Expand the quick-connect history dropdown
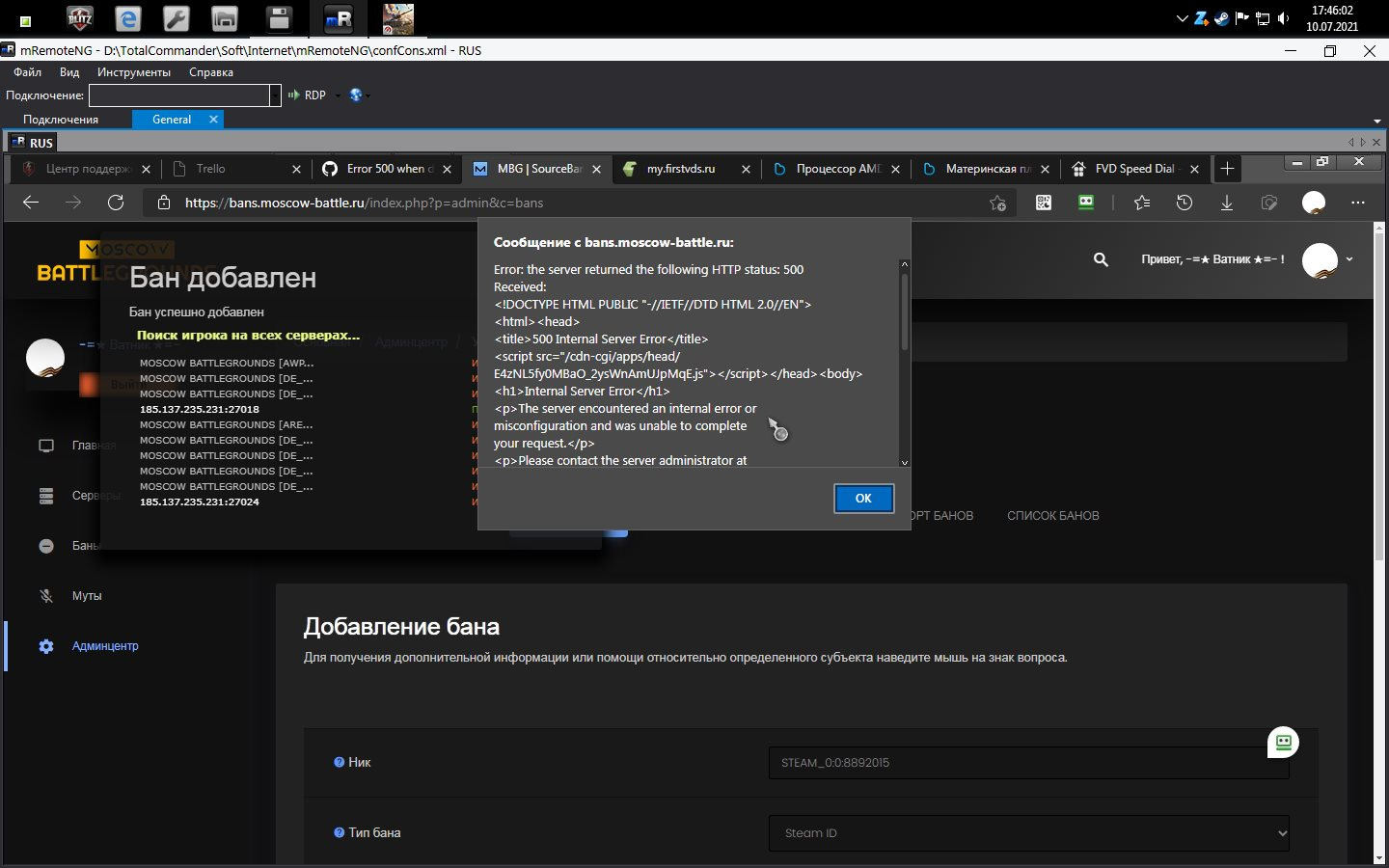The height and width of the screenshot is (868, 1389). tap(275, 95)
